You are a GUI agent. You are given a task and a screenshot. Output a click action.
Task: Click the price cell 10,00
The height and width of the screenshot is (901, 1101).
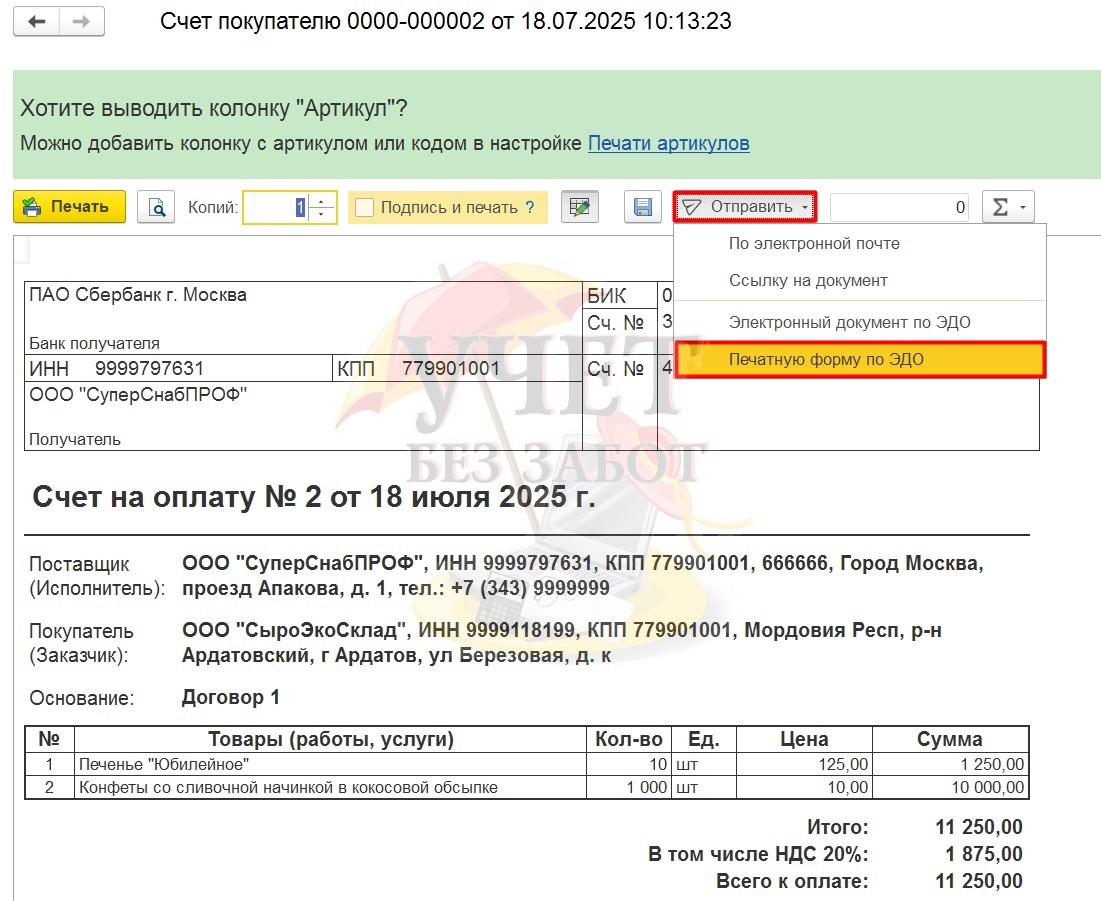click(x=804, y=787)
